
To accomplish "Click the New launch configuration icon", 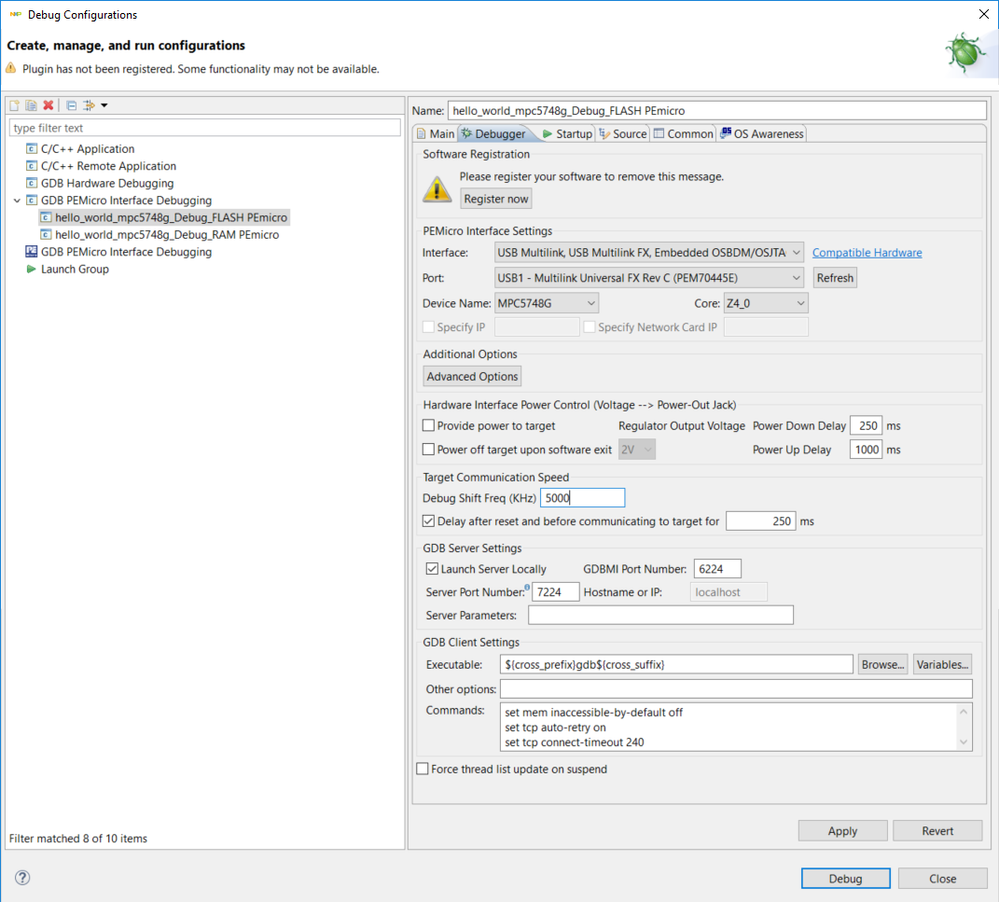I will point(15,105).
